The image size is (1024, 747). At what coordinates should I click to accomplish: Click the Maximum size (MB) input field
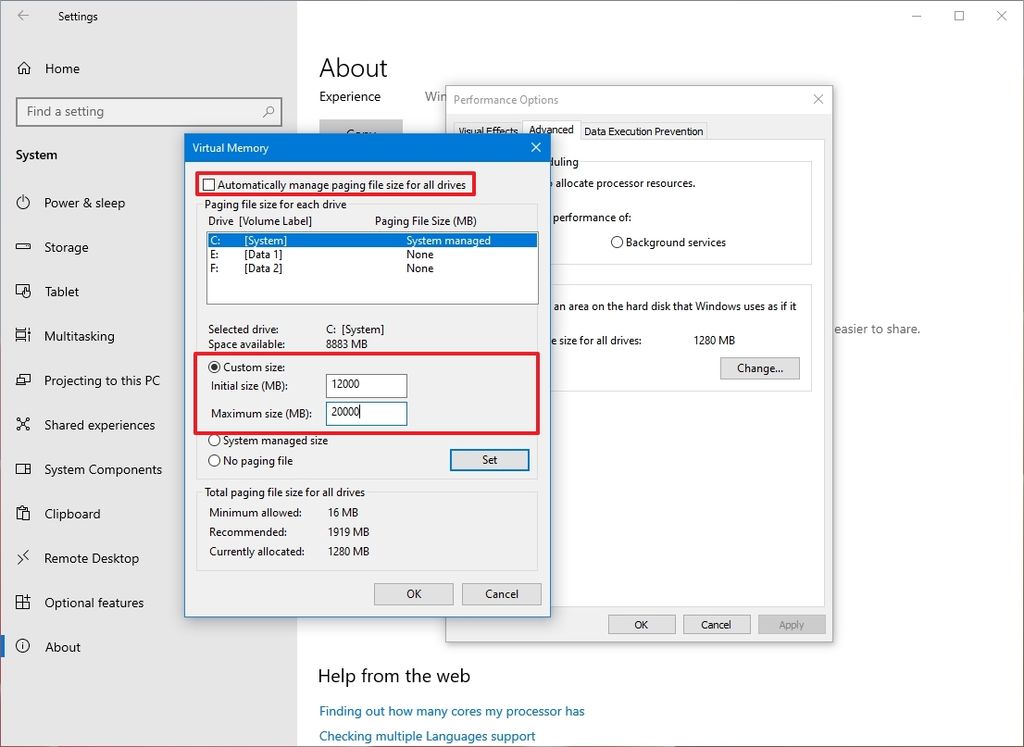point(366,413)
